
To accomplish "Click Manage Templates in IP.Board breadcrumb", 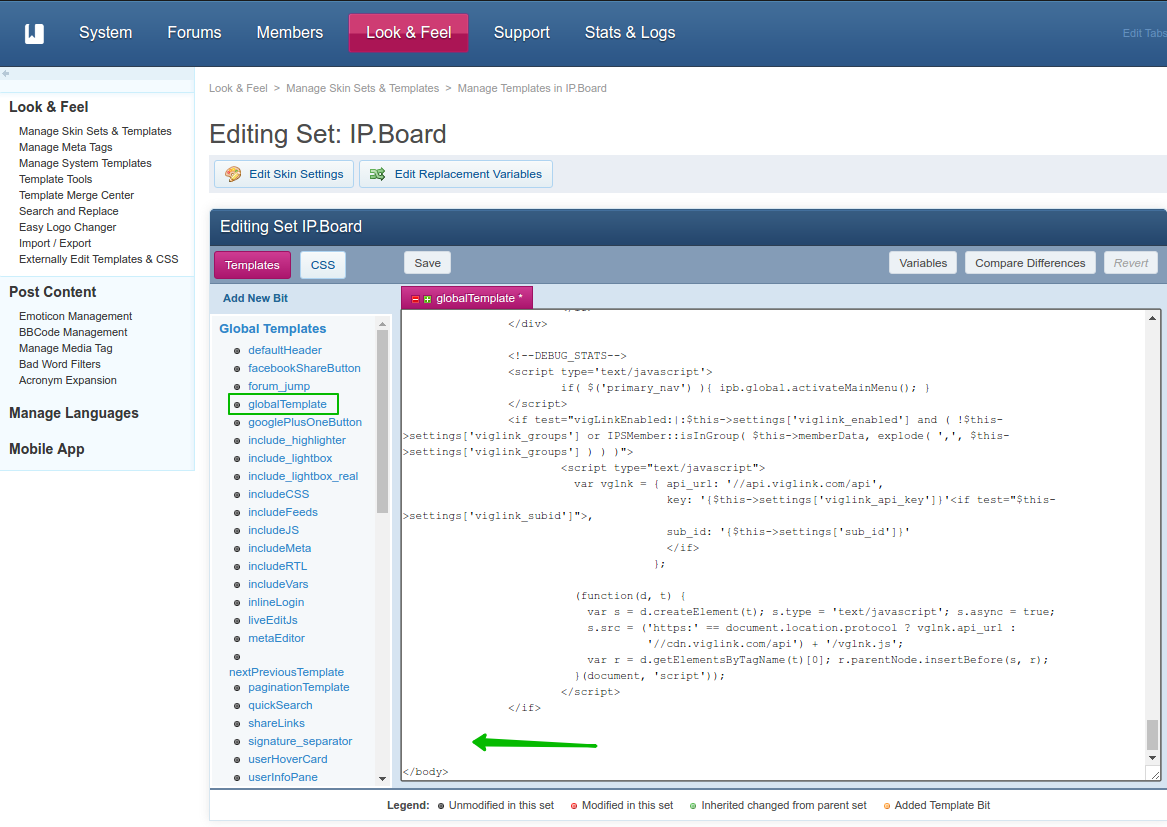I will 532,88.
